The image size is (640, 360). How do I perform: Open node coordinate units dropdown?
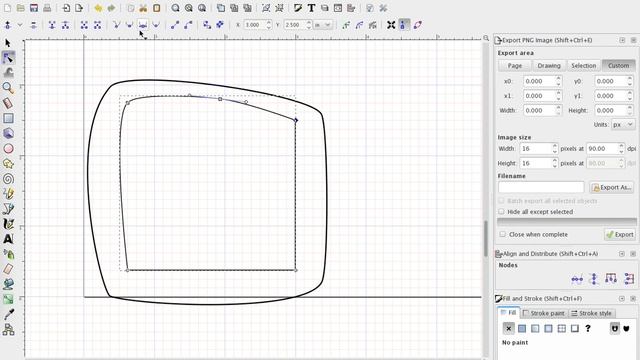322,25
